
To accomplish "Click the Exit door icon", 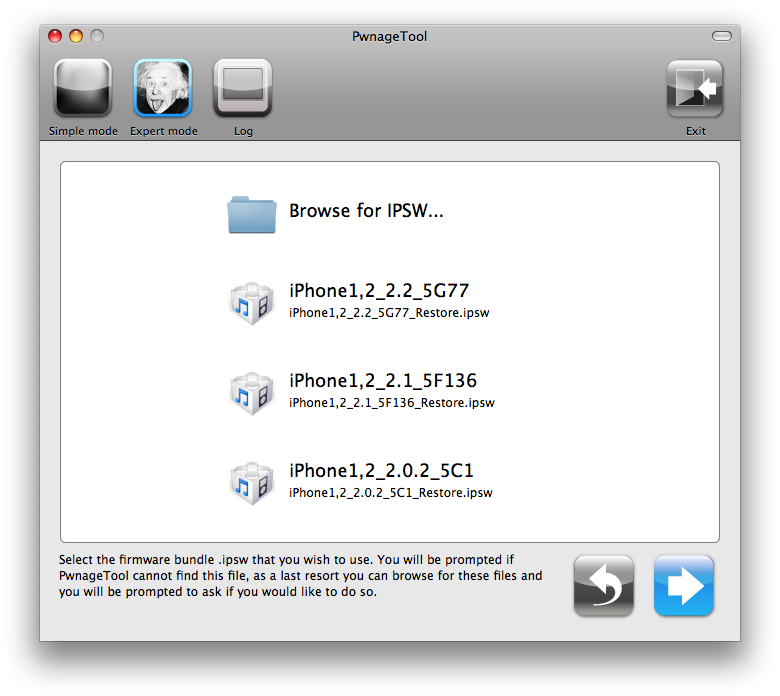I will (x=695, y=89).
